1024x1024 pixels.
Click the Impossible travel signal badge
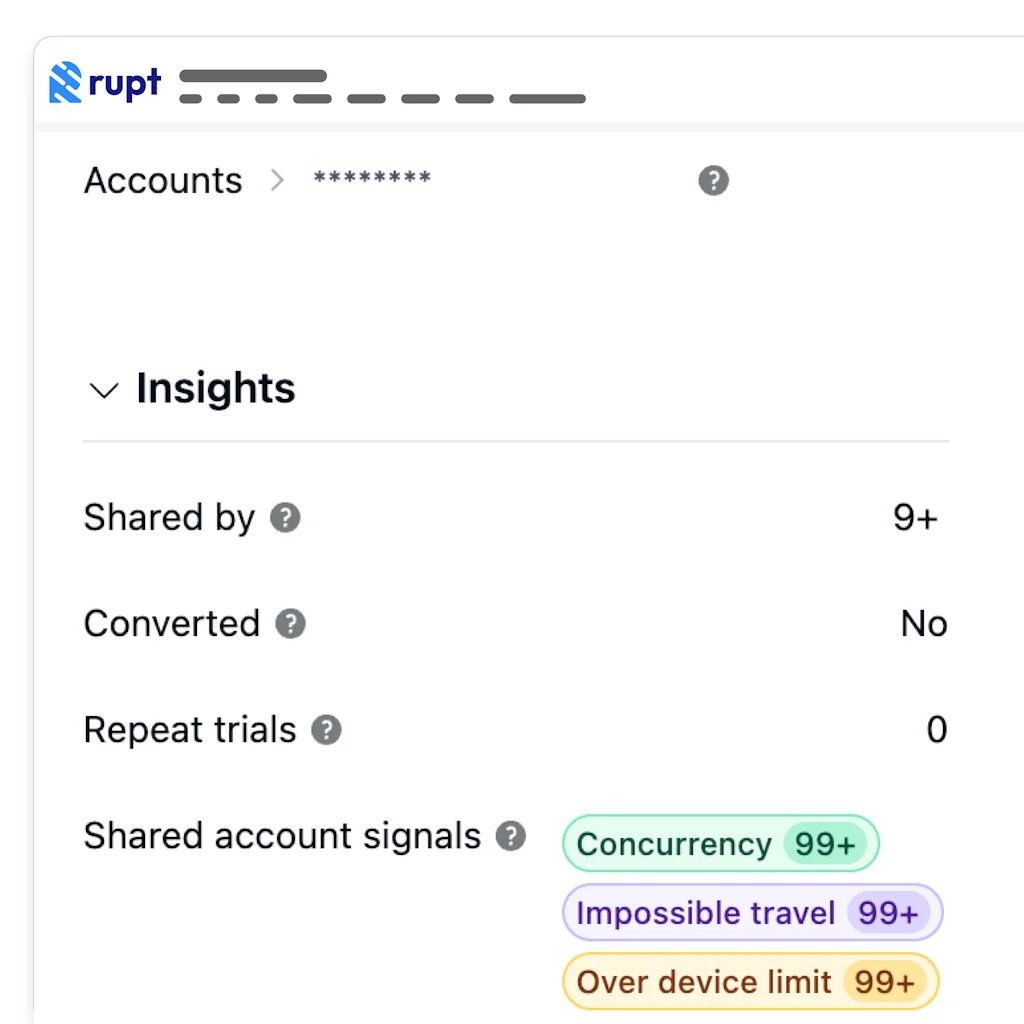coord(706,913)
